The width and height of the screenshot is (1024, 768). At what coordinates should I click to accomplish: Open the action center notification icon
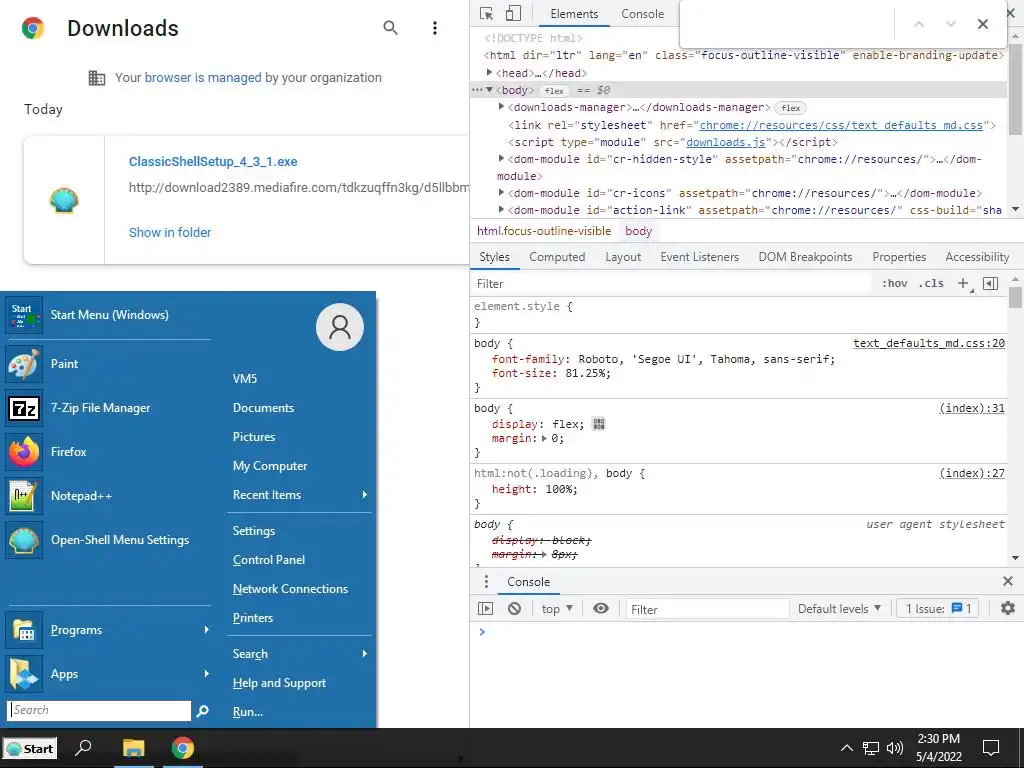991,748
